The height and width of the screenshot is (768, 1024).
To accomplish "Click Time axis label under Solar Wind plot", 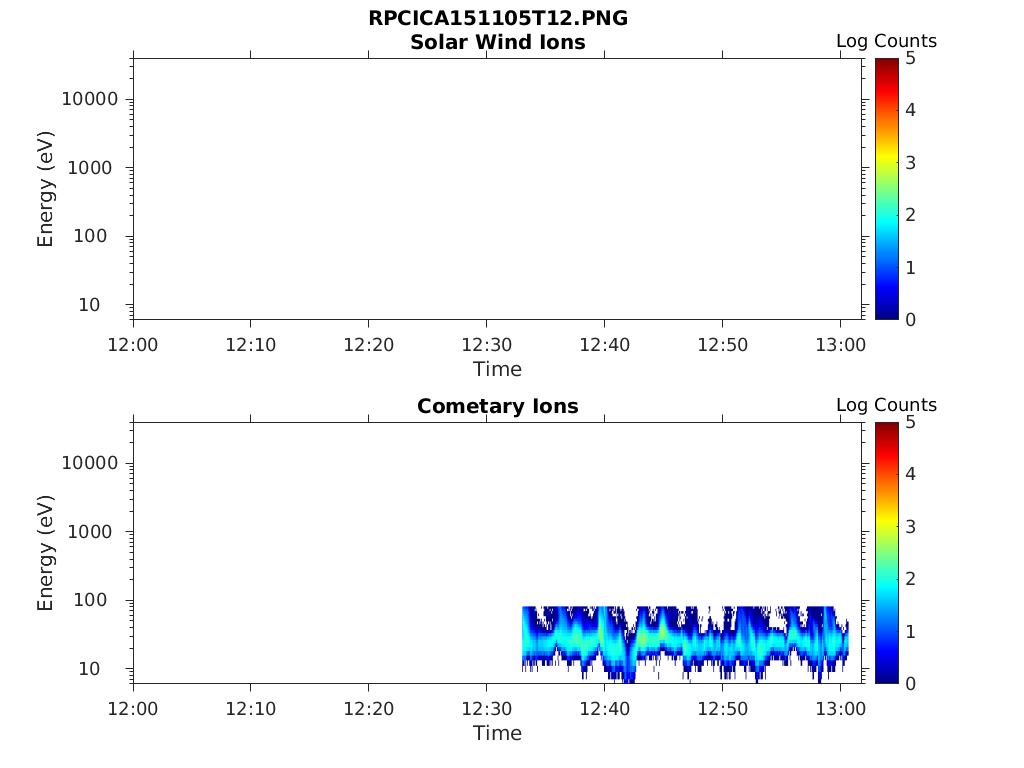I will pos(497,370).
